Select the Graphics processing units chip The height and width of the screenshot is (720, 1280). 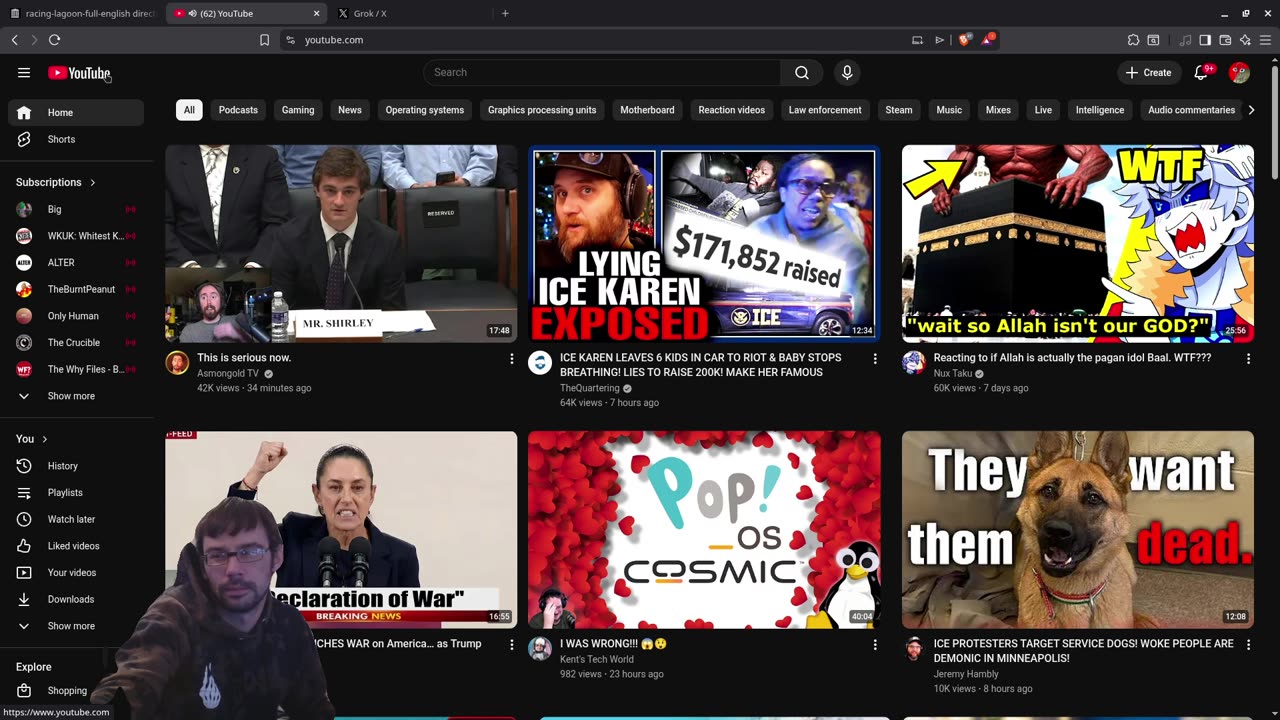[x=542, y=110]
